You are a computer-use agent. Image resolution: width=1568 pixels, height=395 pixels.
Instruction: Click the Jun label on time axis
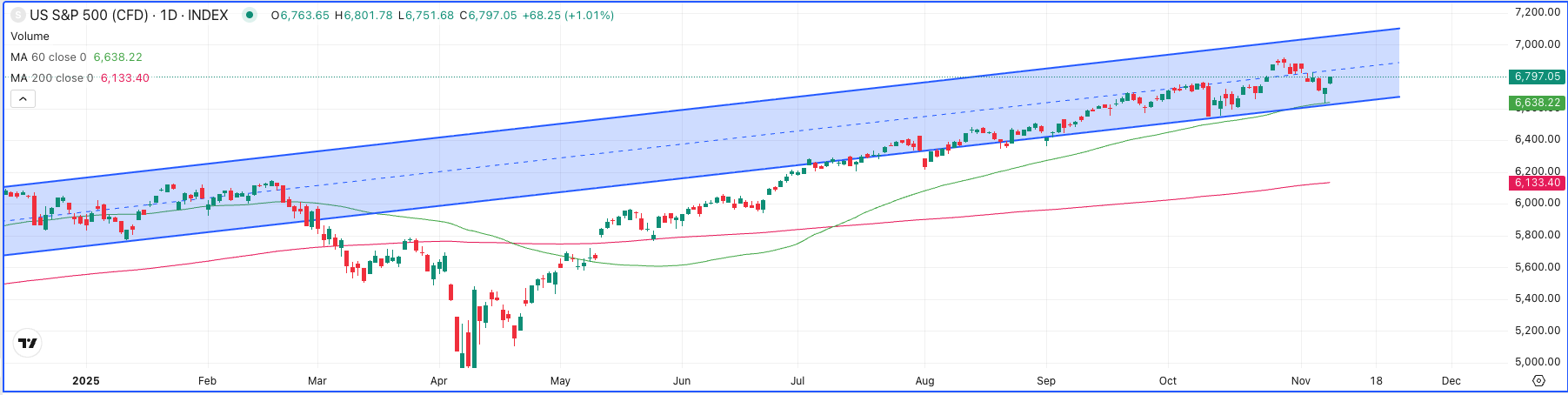pos(682,381)
